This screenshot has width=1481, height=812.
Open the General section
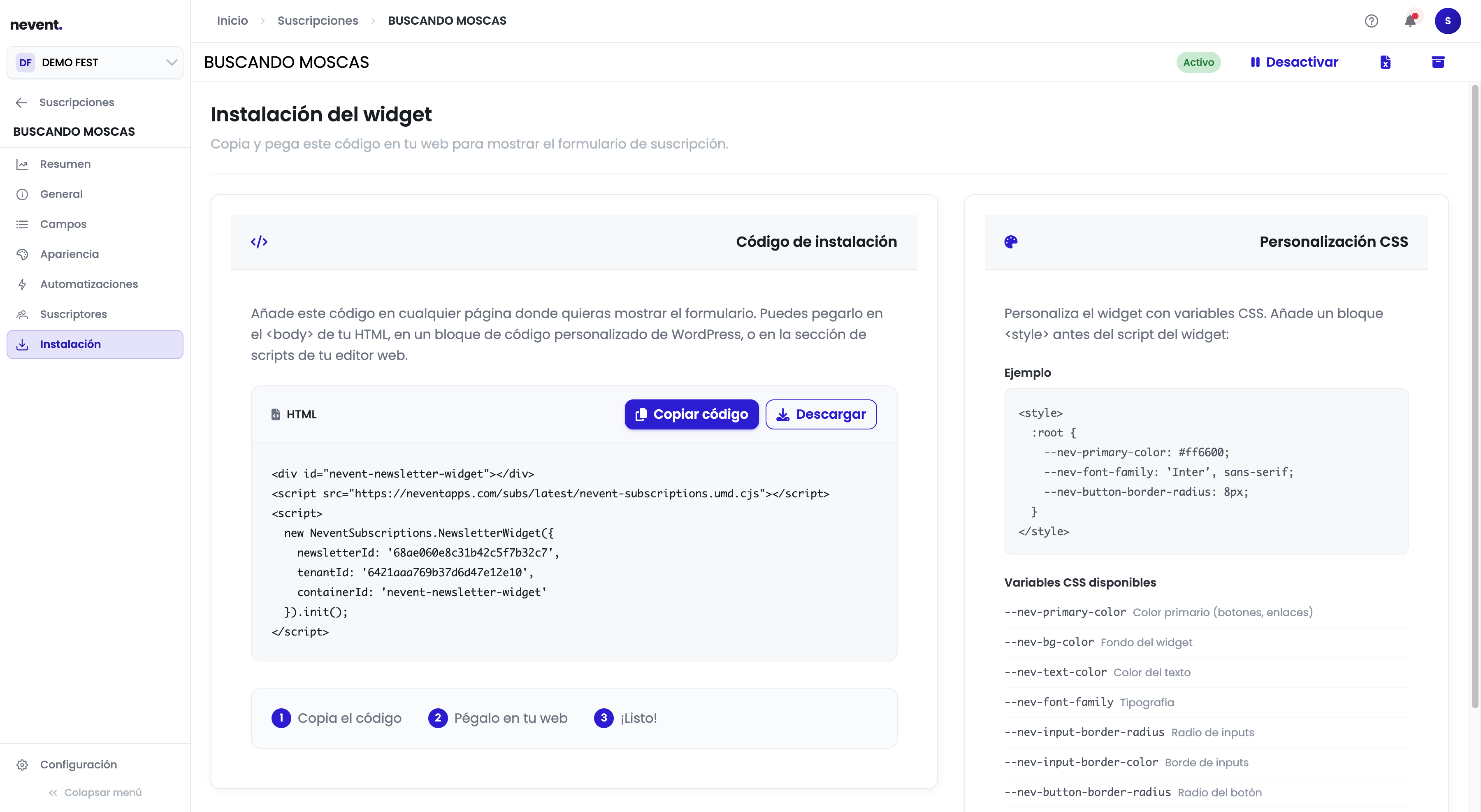click(95, 194)
